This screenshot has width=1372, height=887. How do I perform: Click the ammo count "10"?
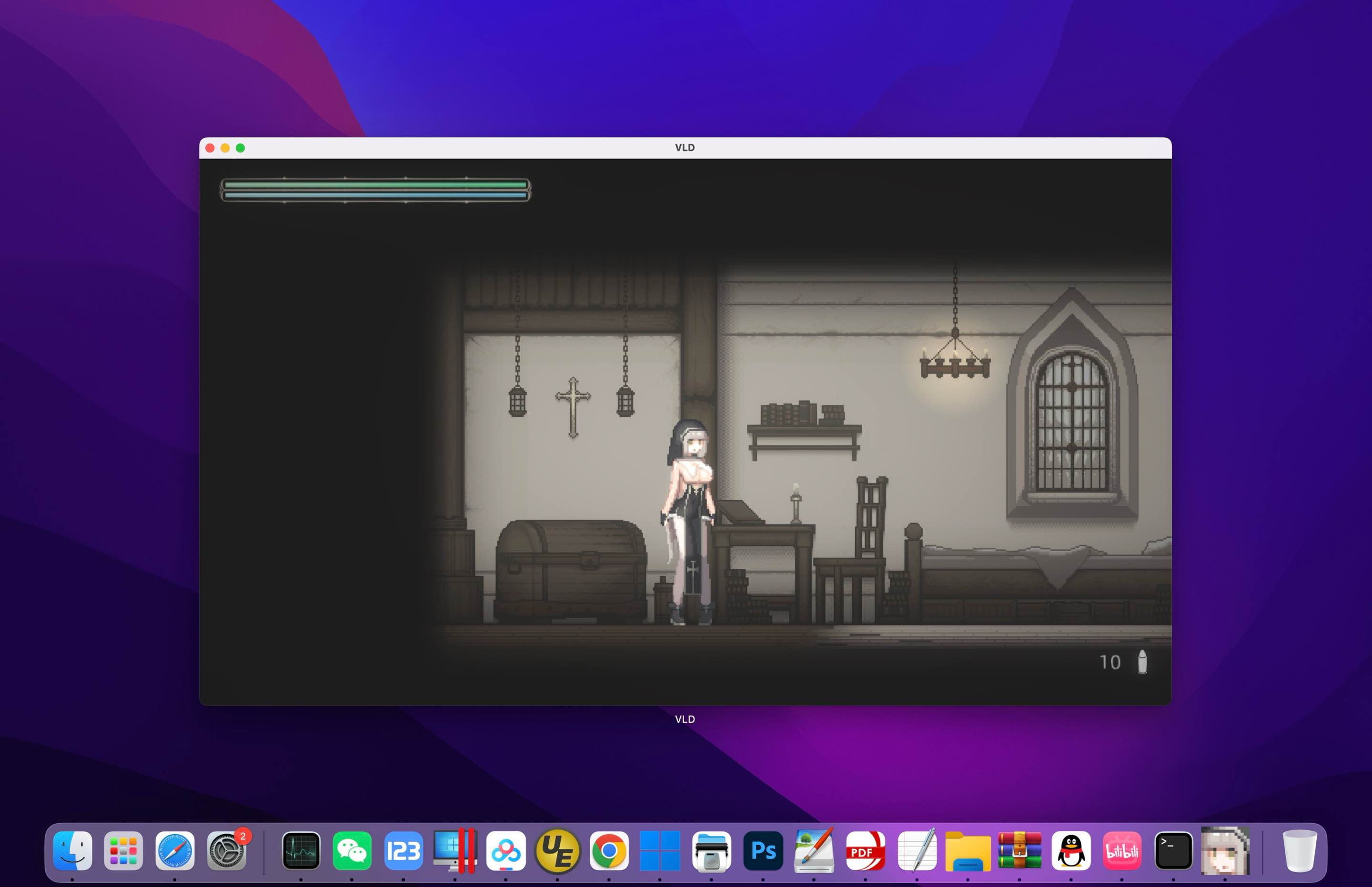point(1110,662)
